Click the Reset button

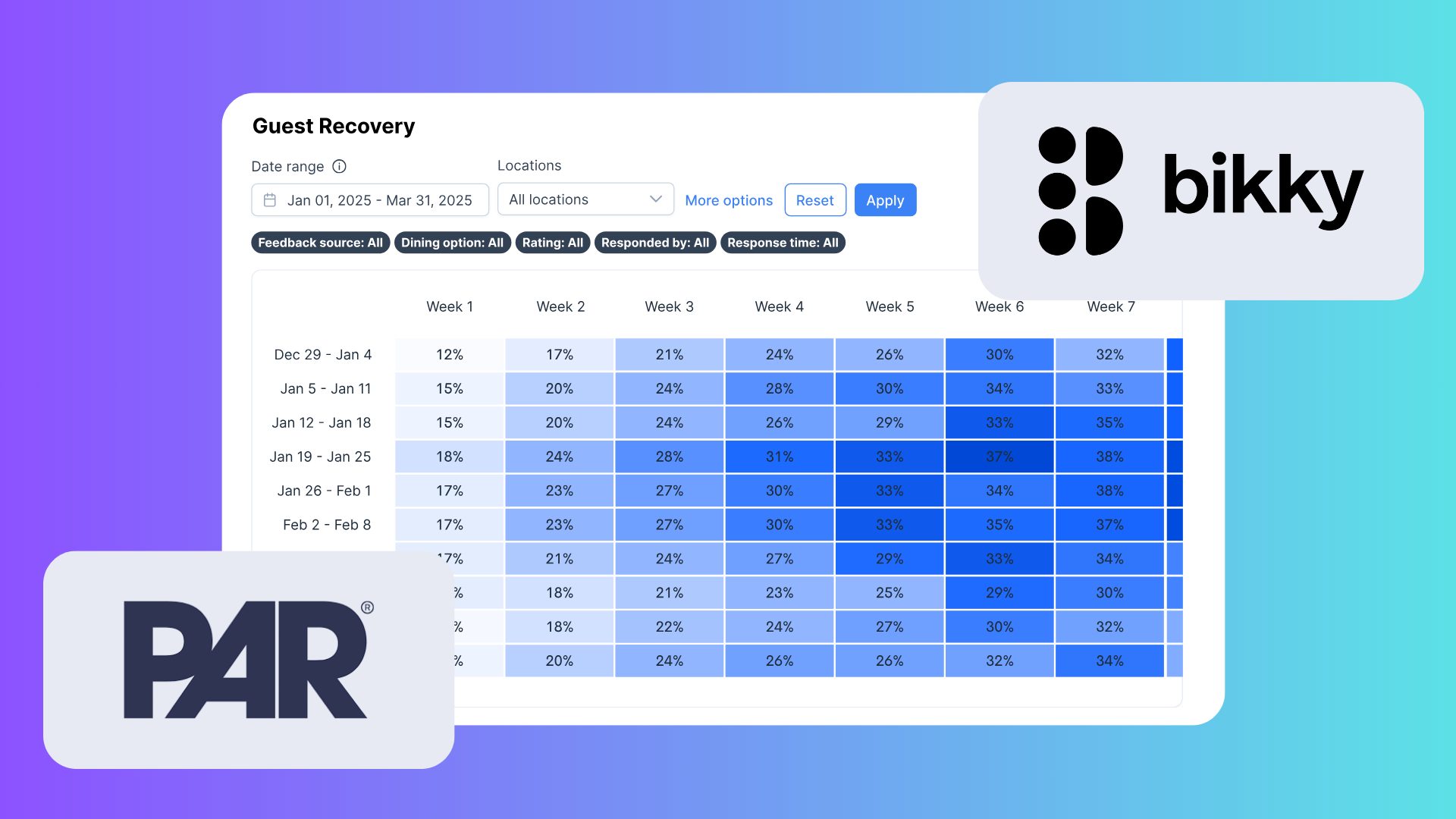815,199
